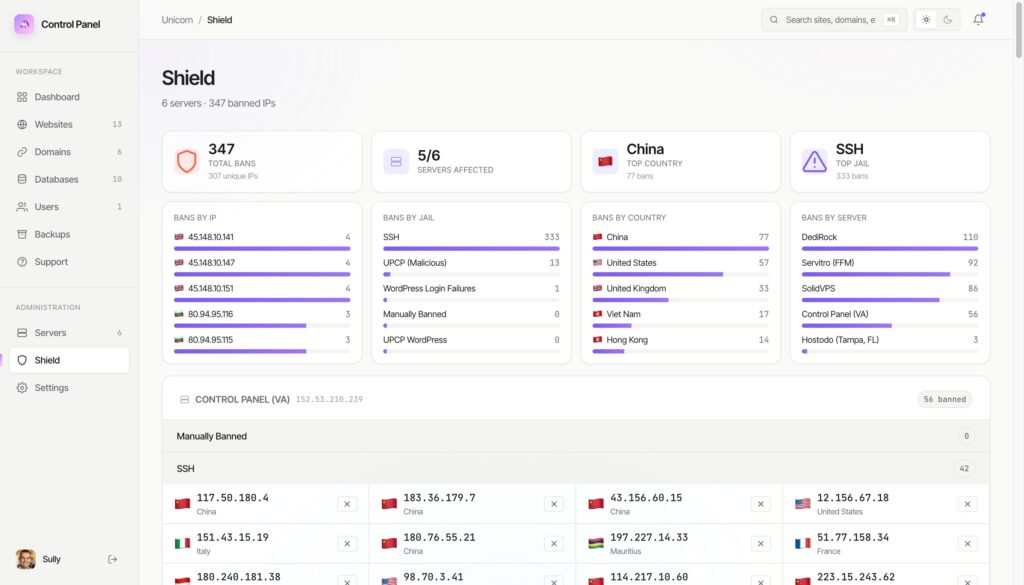Open the Websites section

click(69, 124)
